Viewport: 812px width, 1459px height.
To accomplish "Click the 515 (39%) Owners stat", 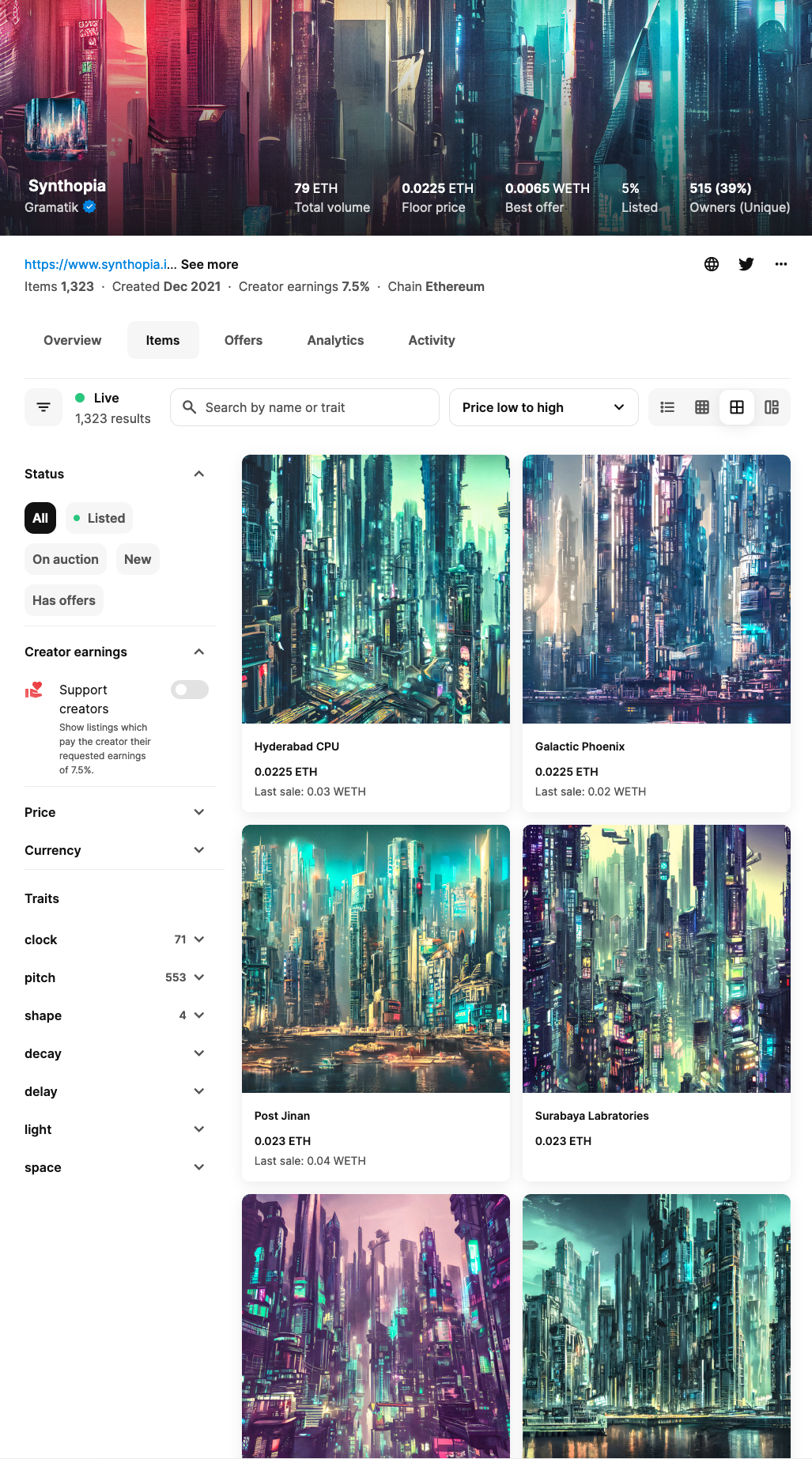I will pos(739,198).
